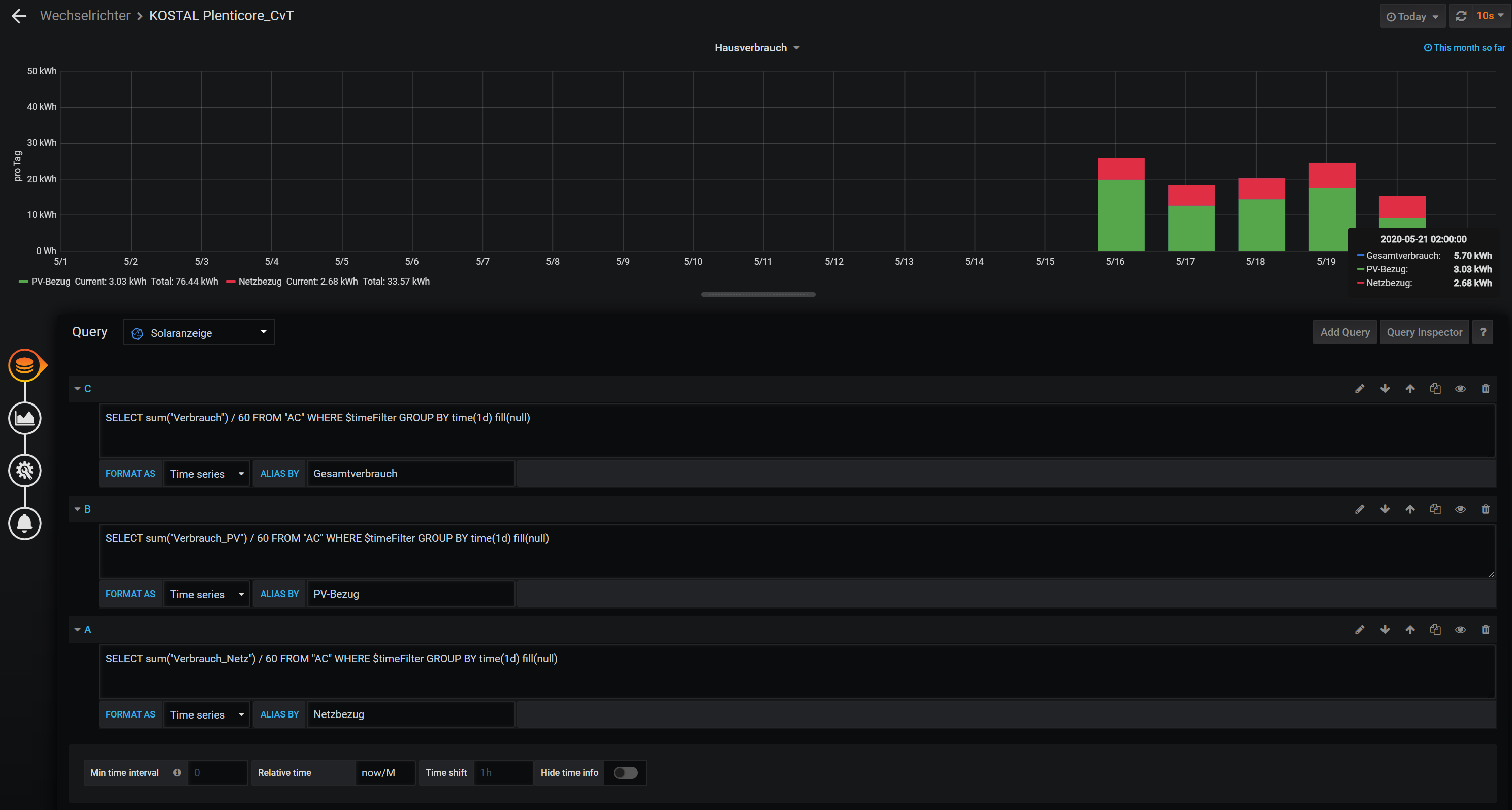Enable the Hide time info switch

click(x=625, y=773)
